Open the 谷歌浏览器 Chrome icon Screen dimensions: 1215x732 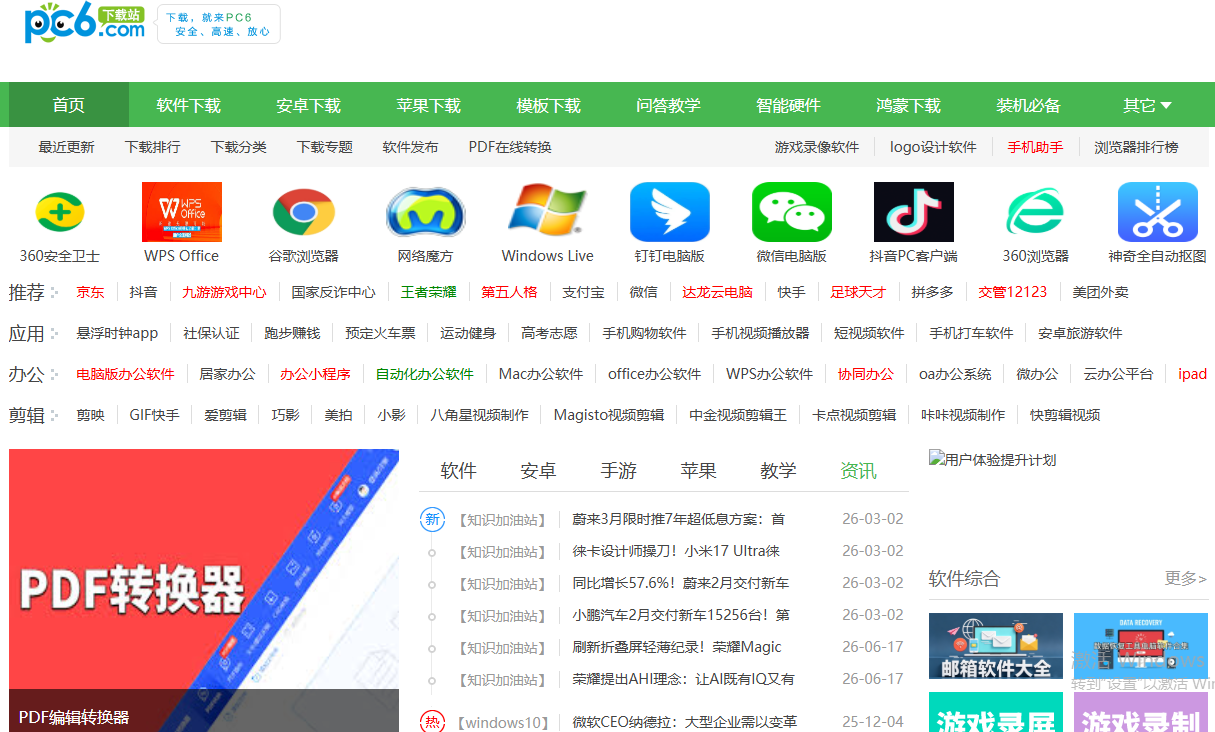click(x=304, y=212)
